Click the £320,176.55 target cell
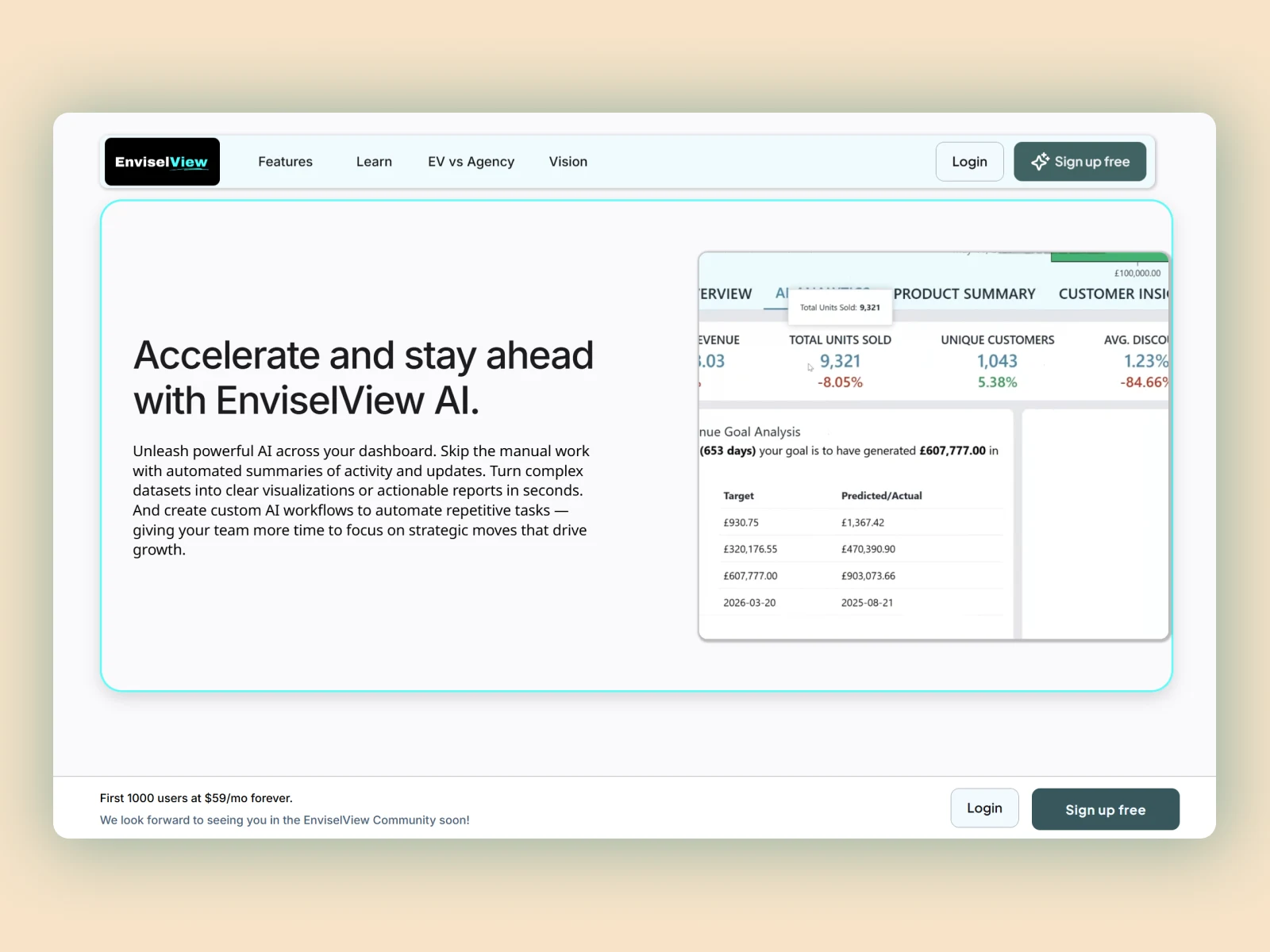This screenshot has width=1270, height=952. click(x=750, y=549)
